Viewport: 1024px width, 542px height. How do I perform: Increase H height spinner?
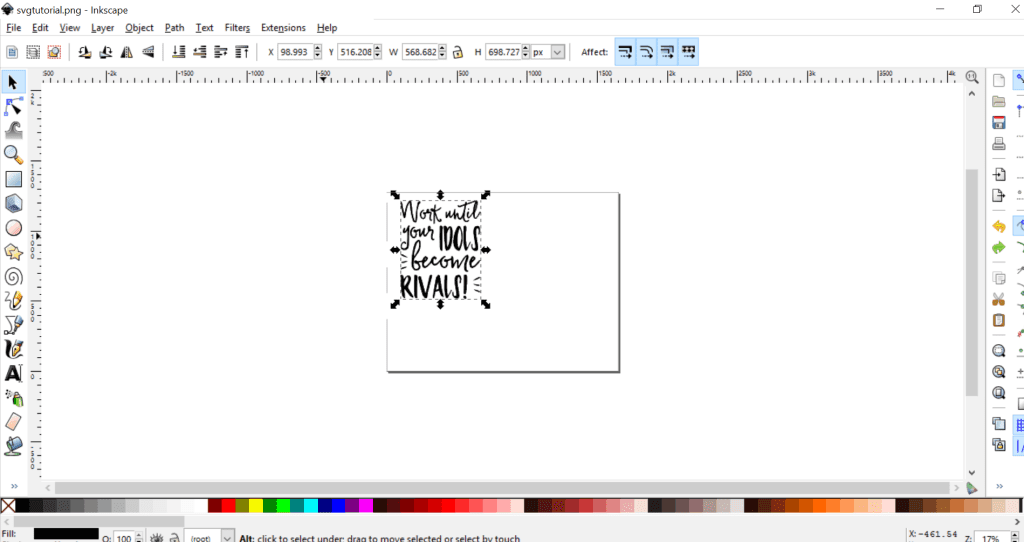[x=526, y=48]
